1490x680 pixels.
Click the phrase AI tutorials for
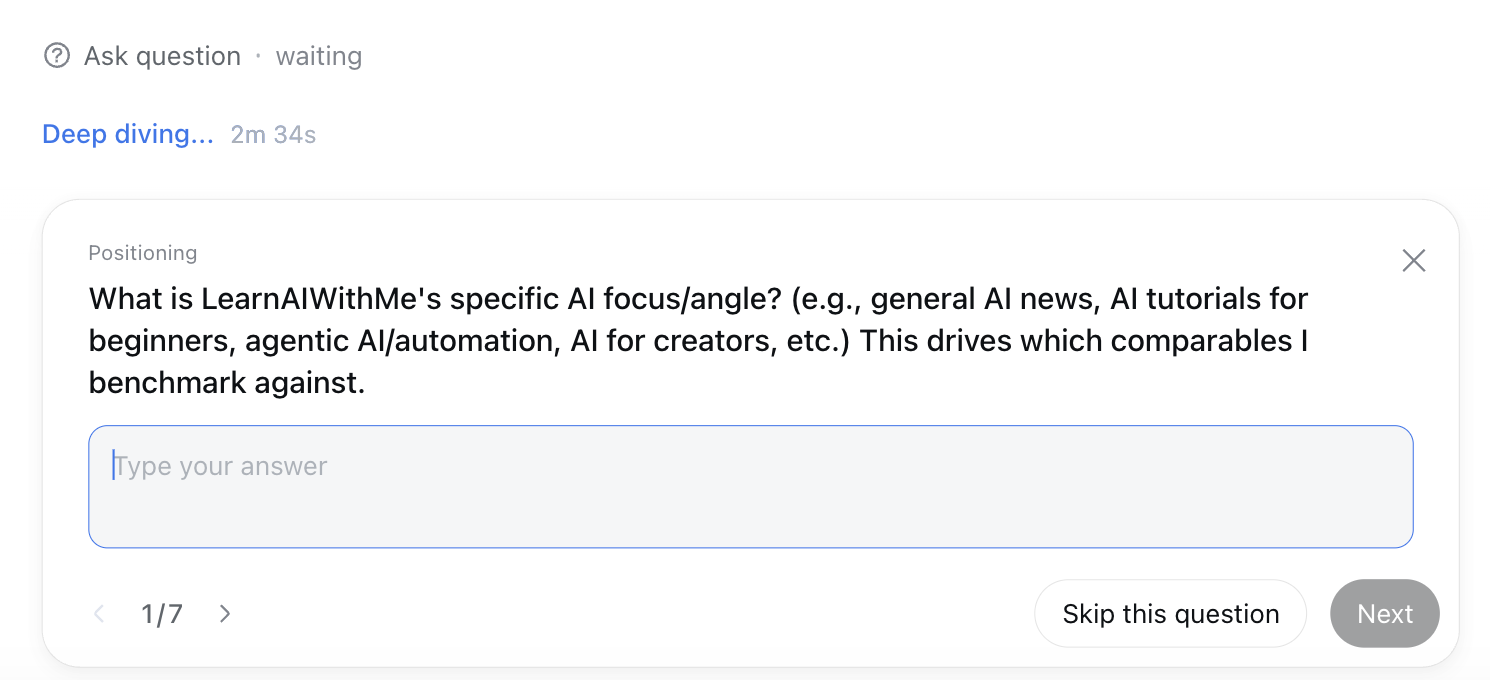point(1209,299)
